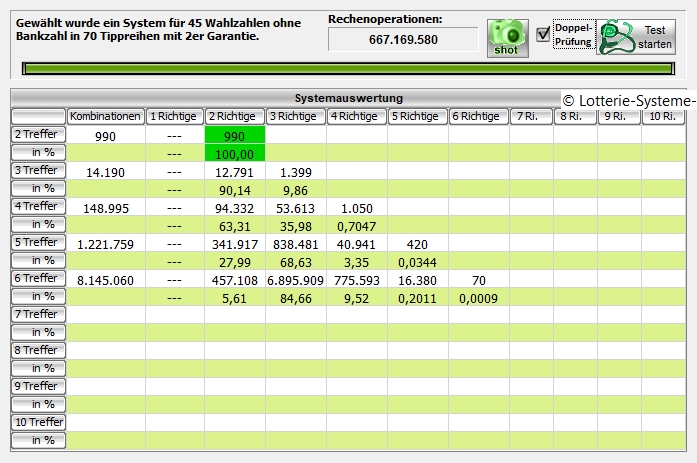Select the 9 Treffer row header
Viewport: 697px width, 463px height.
tap(38, 386)
